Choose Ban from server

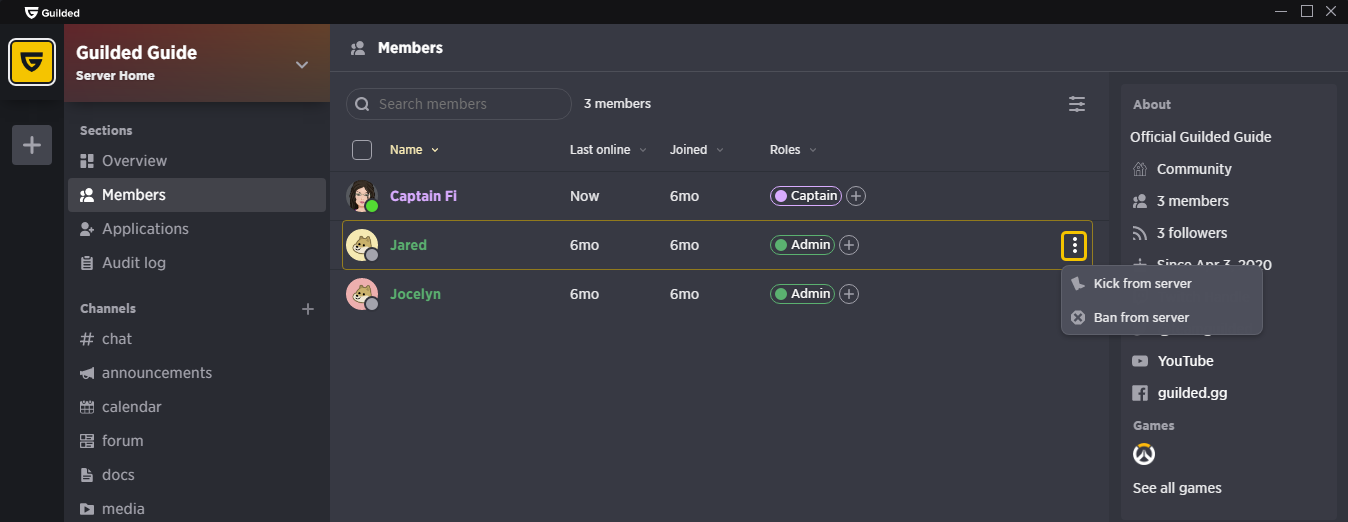click(x=1162, y=318)
